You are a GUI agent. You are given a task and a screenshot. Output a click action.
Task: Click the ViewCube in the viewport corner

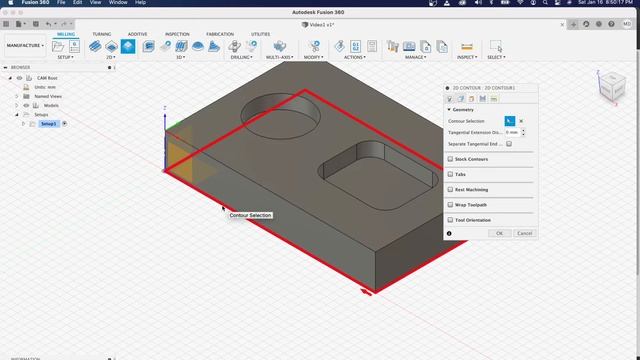(x=612, y=87)
